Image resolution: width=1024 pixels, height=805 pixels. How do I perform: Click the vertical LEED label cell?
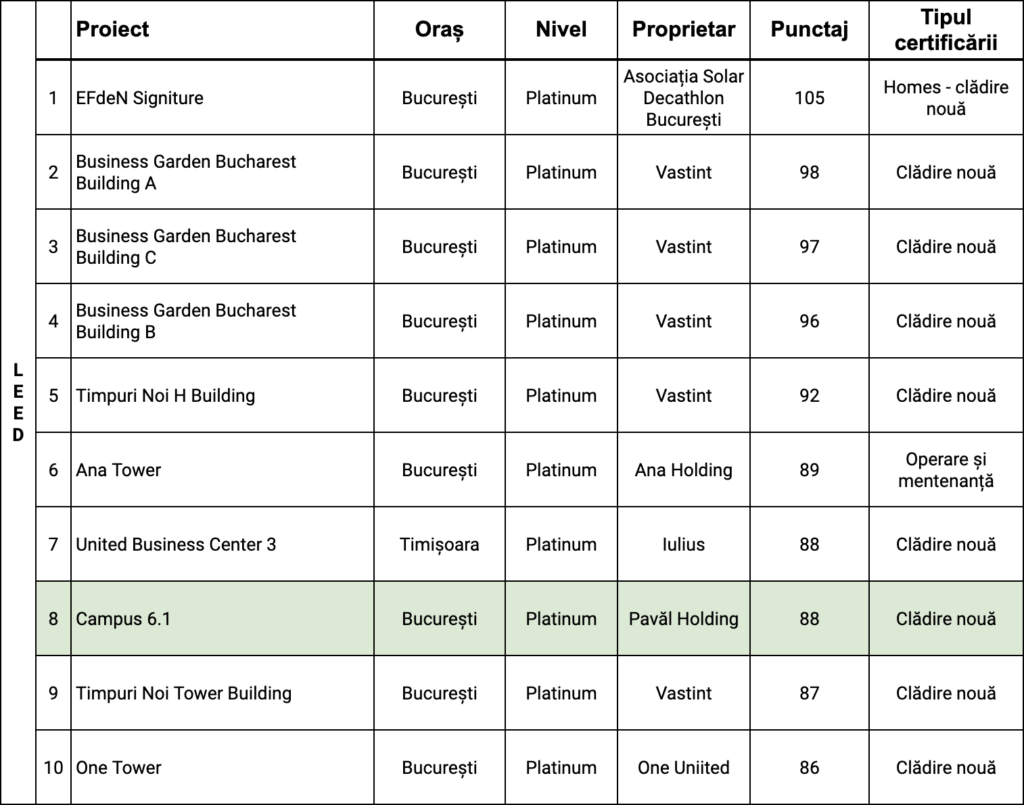tap(18, 403)
